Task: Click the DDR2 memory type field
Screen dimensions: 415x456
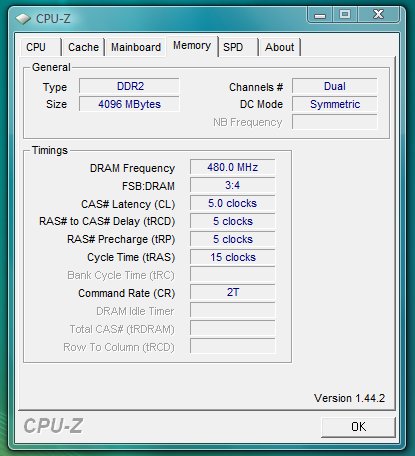Action: point(129,86)
